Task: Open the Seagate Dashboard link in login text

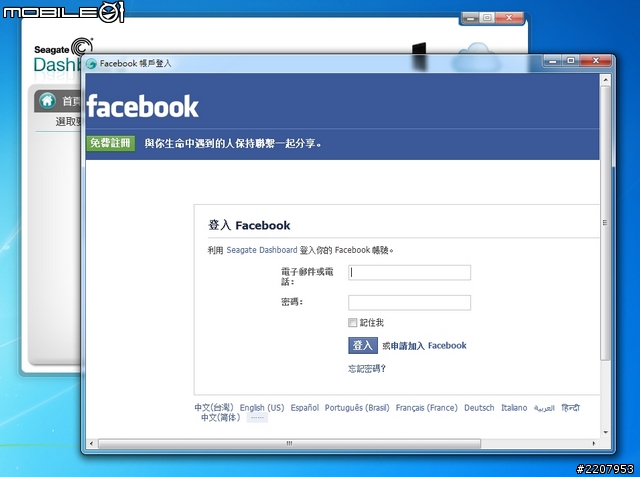Action: (262, 250)
